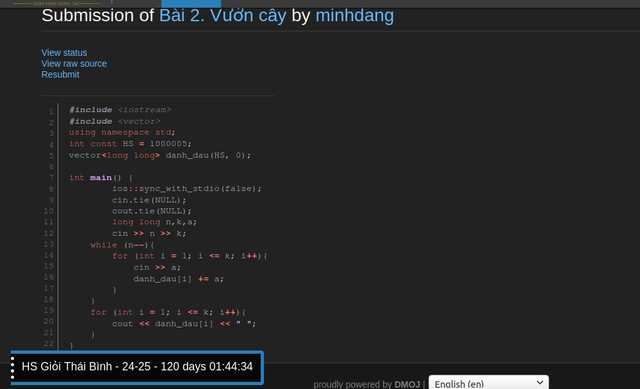The height and width of the screenshot is (389, 640).
Task: Open the HS Giỏi Thái Bình contest timer banner
Action: 137,367
